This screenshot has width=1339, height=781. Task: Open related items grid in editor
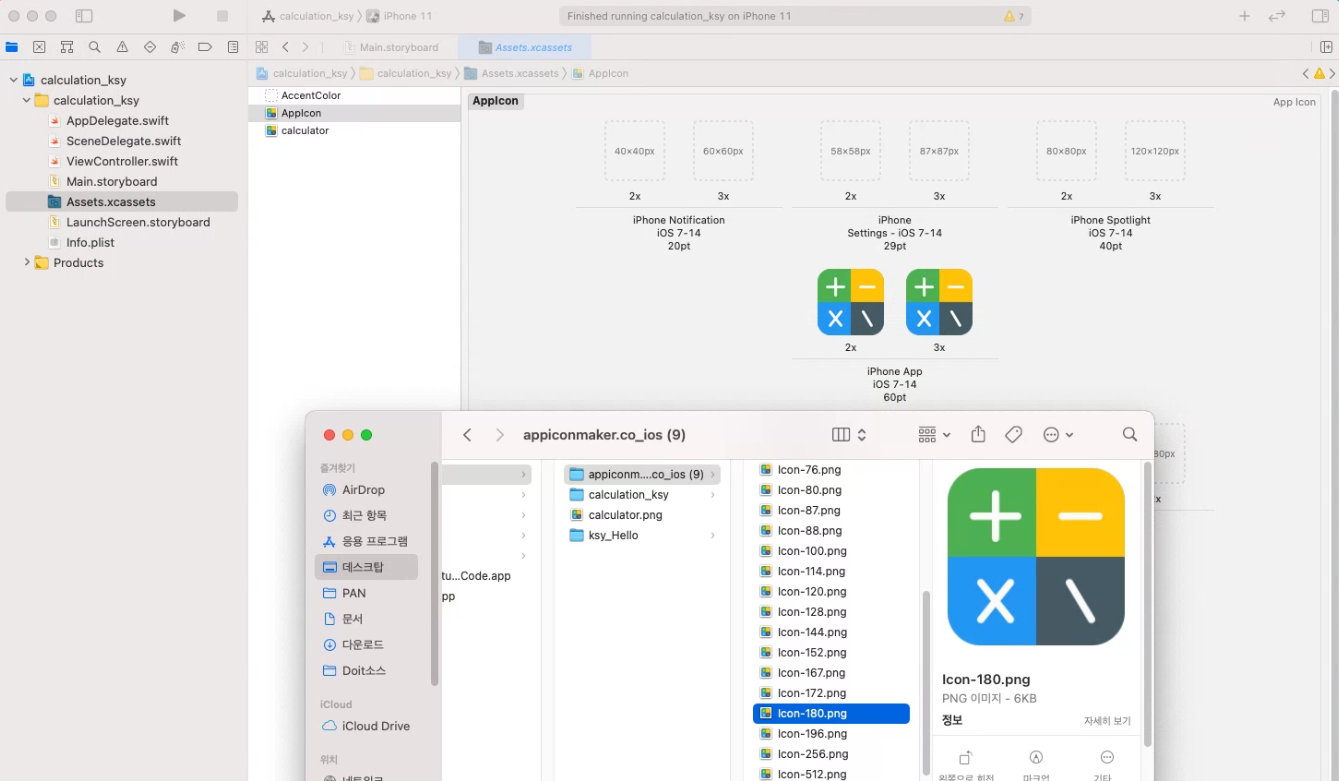click(x=261, y=47)
